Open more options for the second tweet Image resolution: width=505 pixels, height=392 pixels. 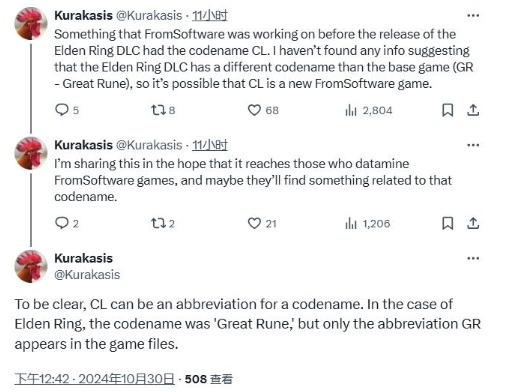click(x=473, y=145)
